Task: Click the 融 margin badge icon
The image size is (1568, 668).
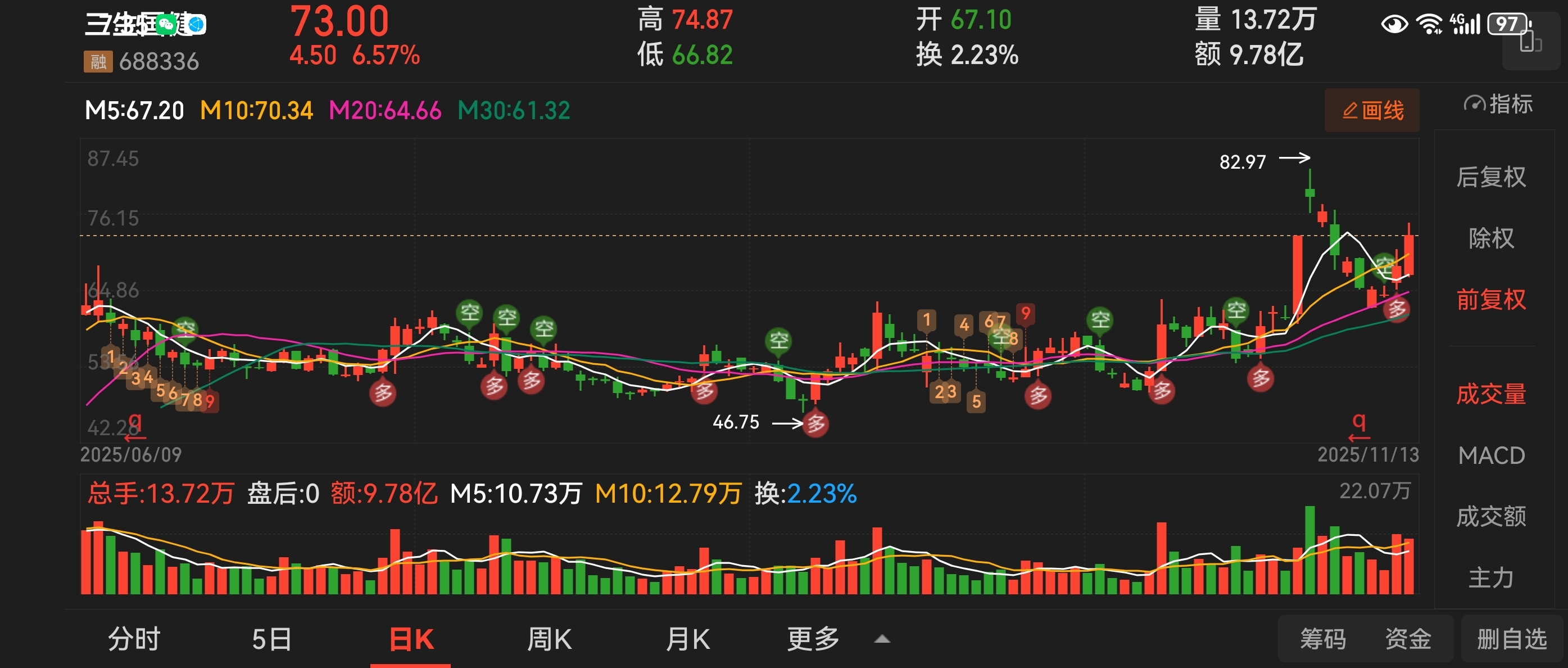Action: click(98, 61)
